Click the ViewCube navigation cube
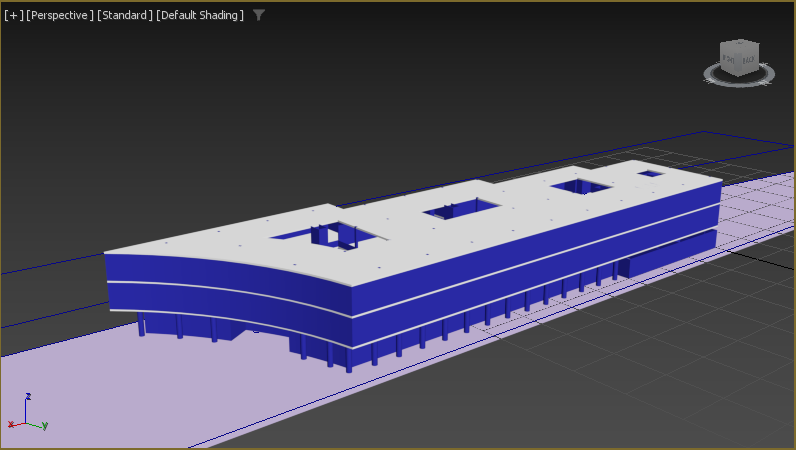The image size is (796, 450). pos(740,57)
